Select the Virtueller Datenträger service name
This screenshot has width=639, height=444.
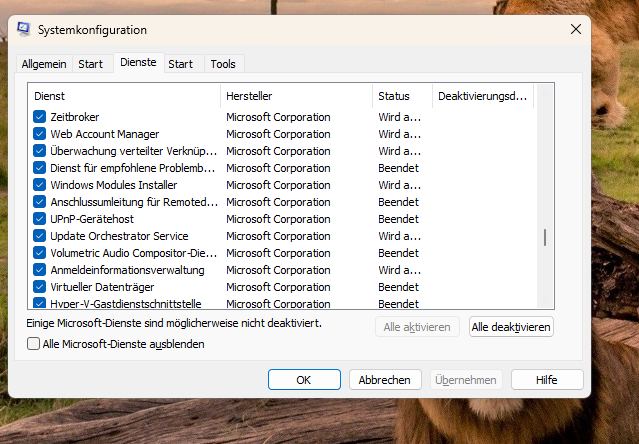tap(102, 287)
